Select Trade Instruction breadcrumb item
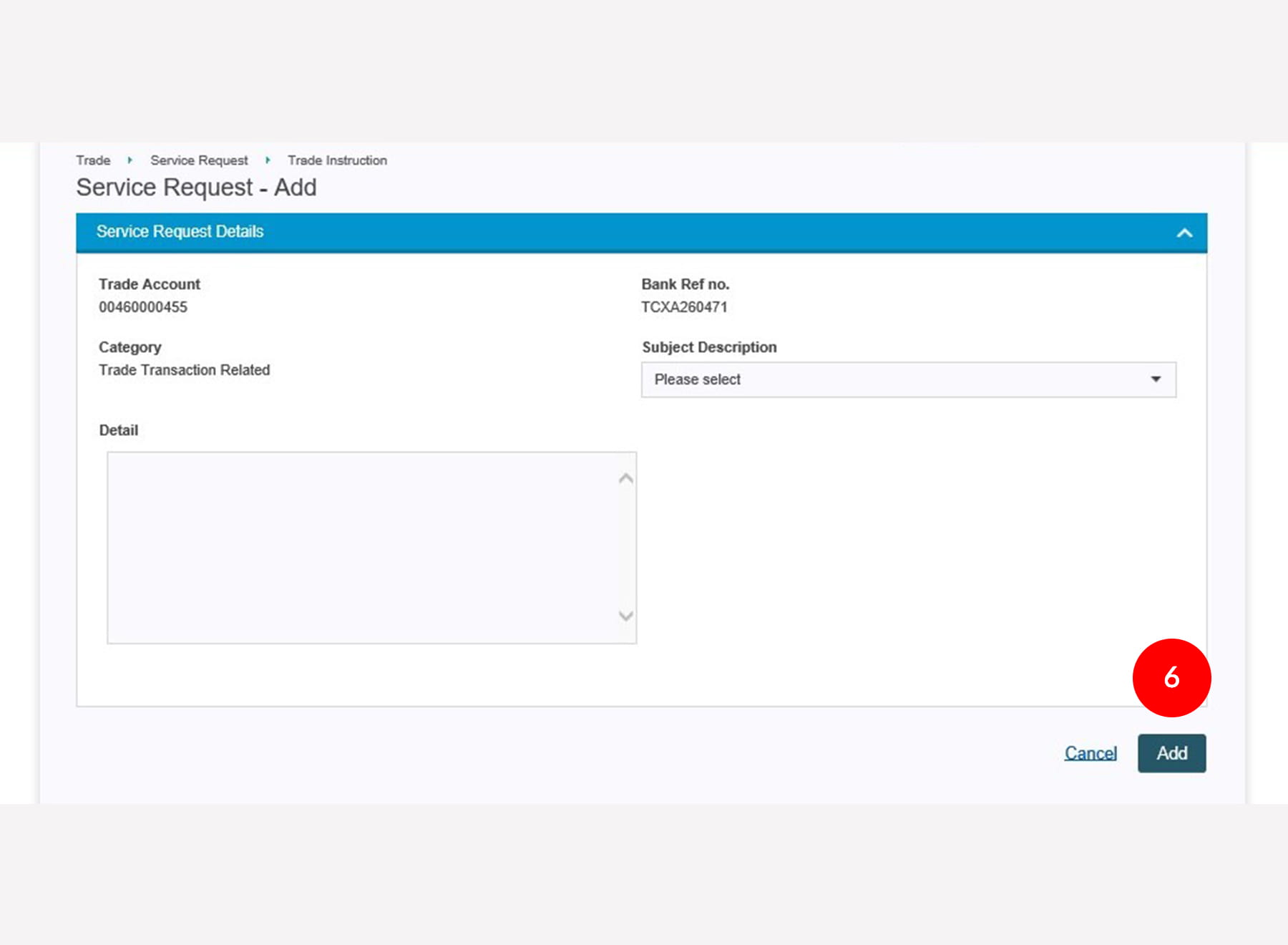Screen dimensions: 1288x945 [x=337, y=160]
